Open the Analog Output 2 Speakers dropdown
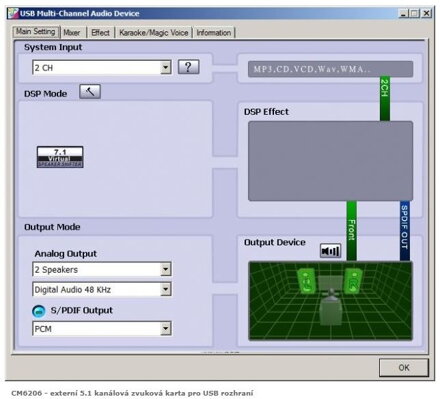440x399 pixels. point(165,269)
